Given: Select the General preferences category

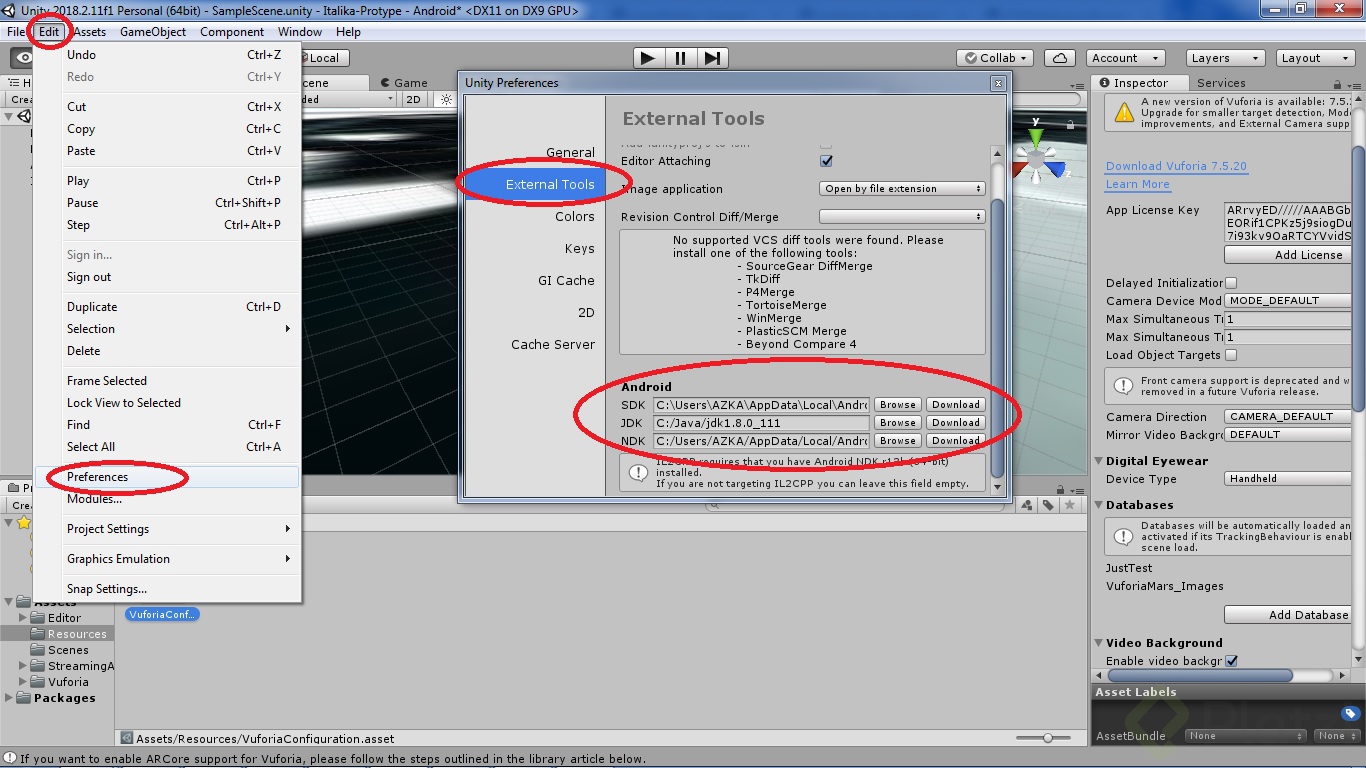Looking at the screenshot, I should (570, 152).
